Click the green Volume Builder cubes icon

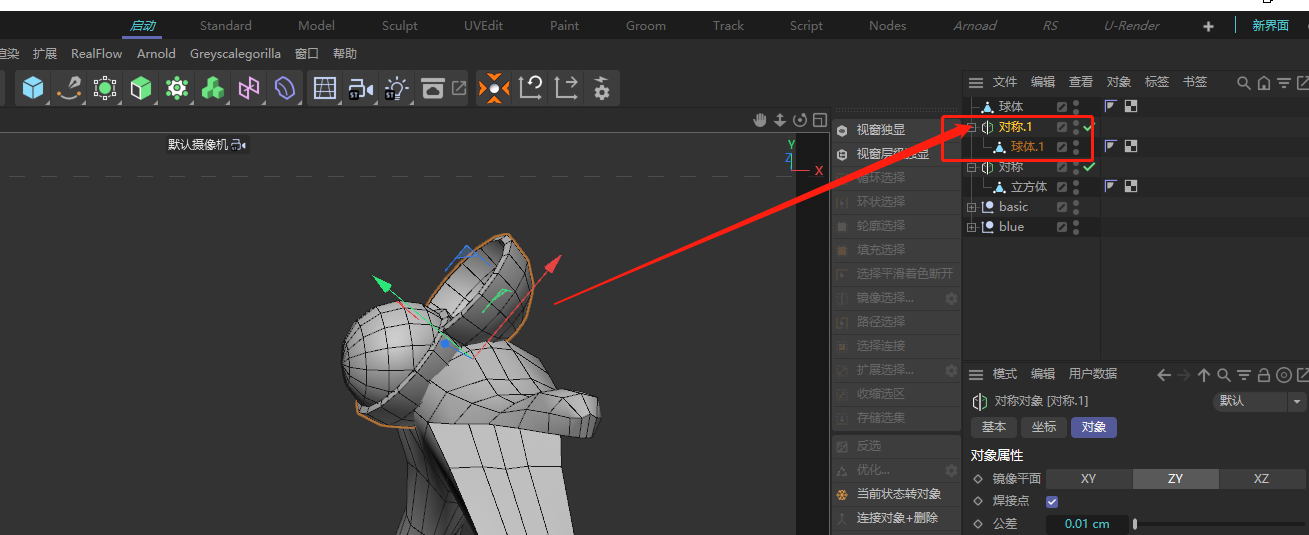213,89
